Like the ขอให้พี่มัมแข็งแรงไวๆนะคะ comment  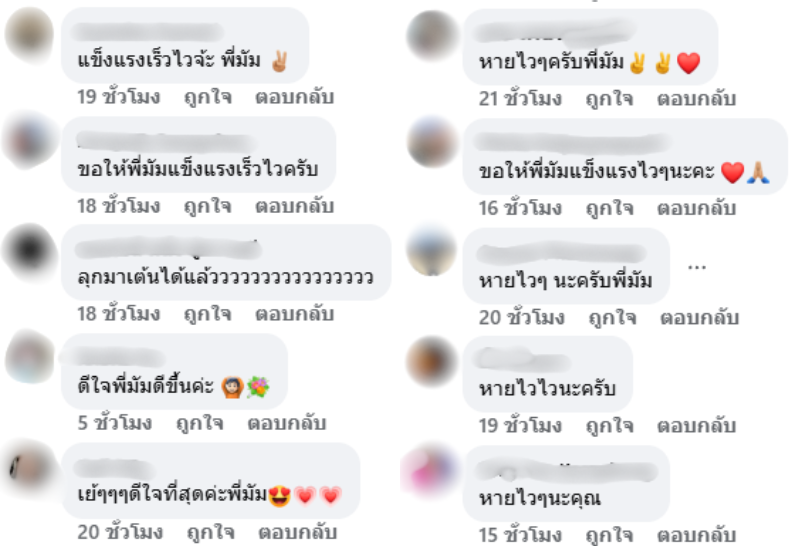[x=610, y=208]
